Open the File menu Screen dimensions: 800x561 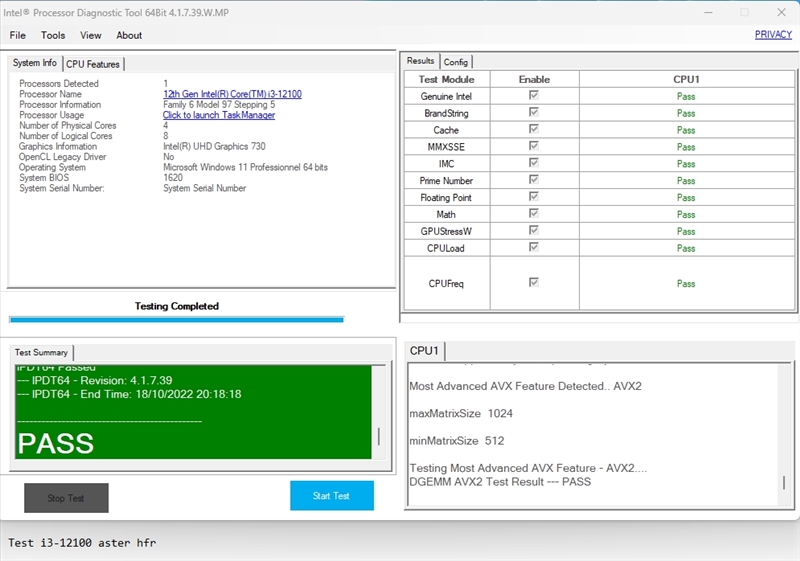click(x=18, y=35)
